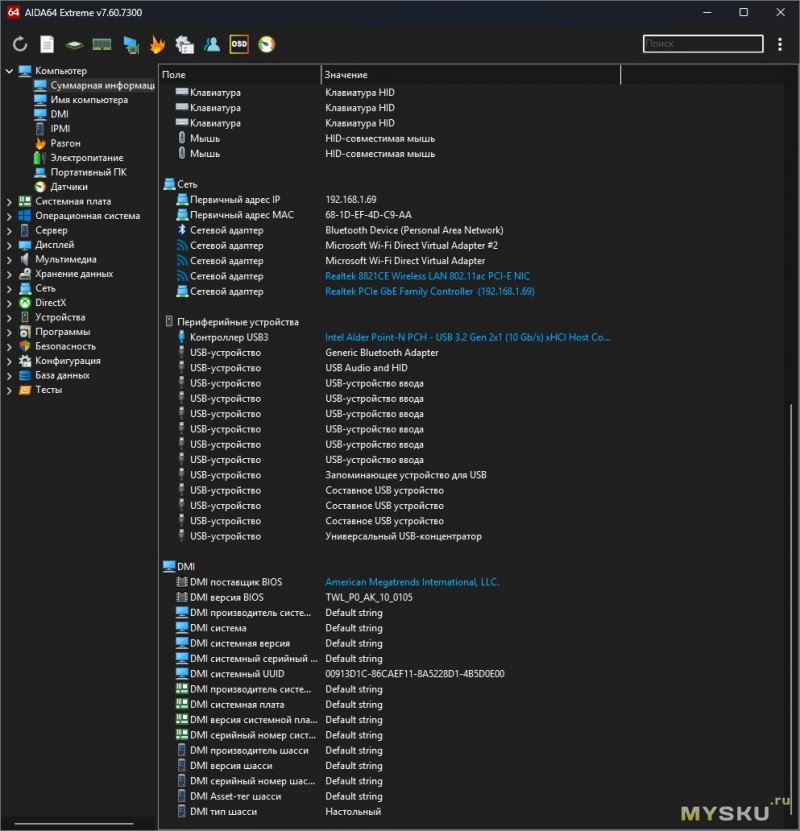Click the Электропитание battery icon
This screenshot has height=831, width=800.
coord(40,157)
